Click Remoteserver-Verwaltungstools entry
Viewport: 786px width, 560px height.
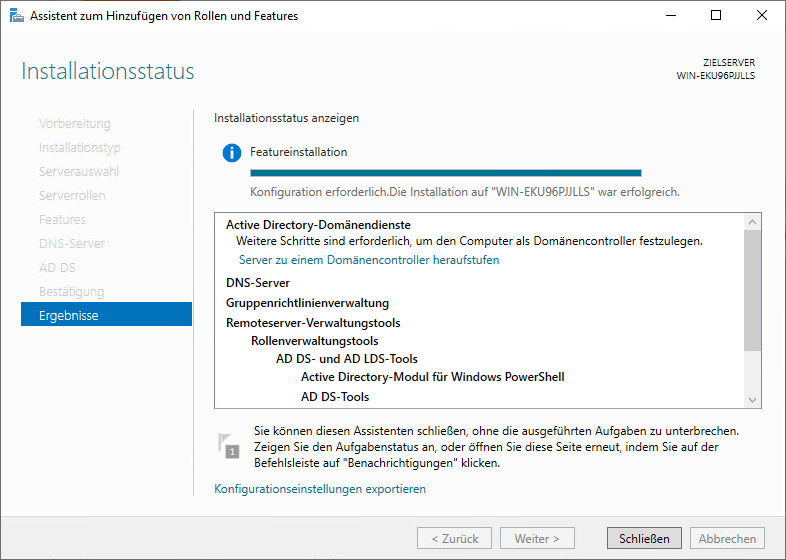click(313, 323)
